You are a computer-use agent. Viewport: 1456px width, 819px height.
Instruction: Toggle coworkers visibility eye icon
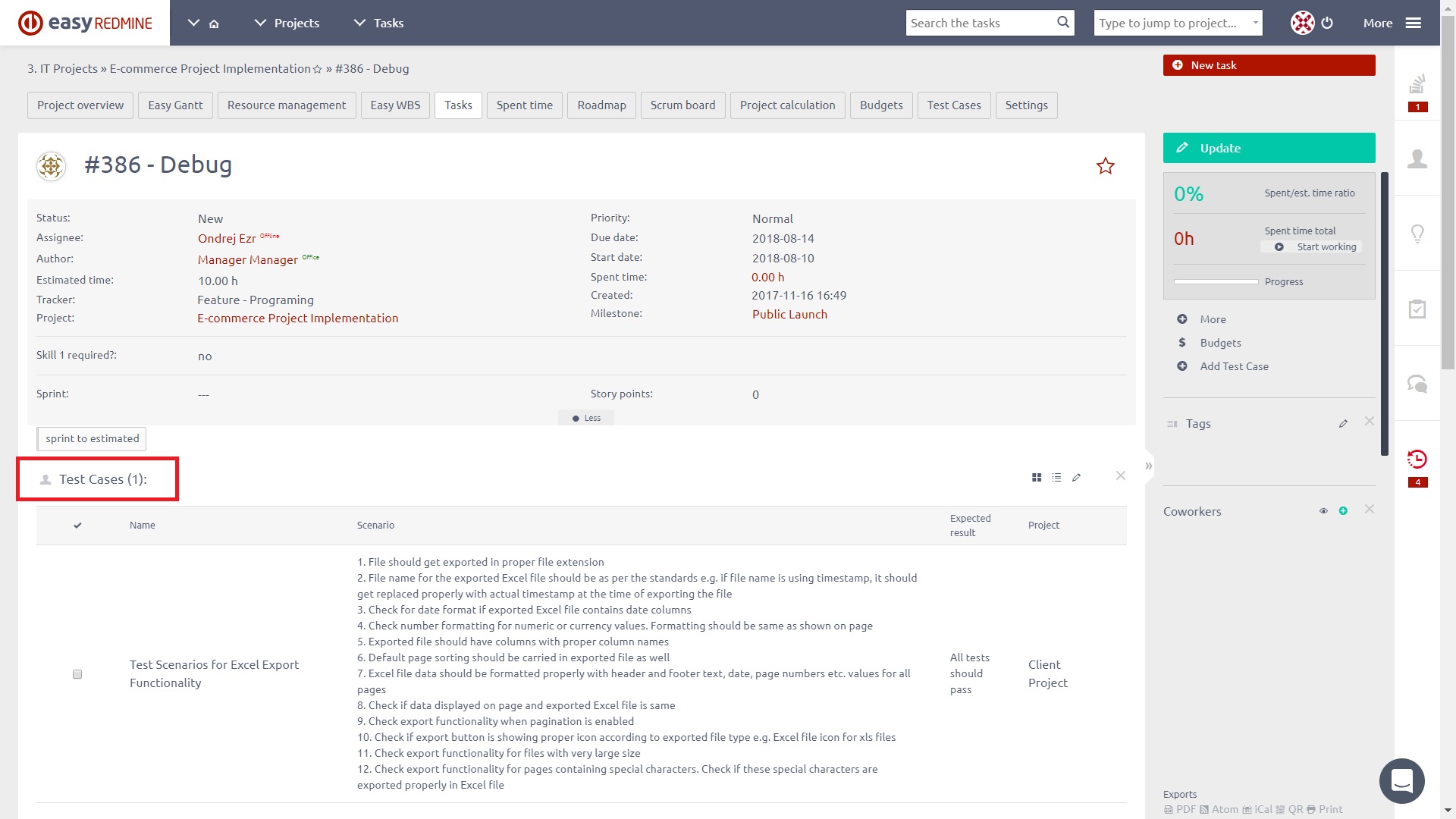[1323, 511]
